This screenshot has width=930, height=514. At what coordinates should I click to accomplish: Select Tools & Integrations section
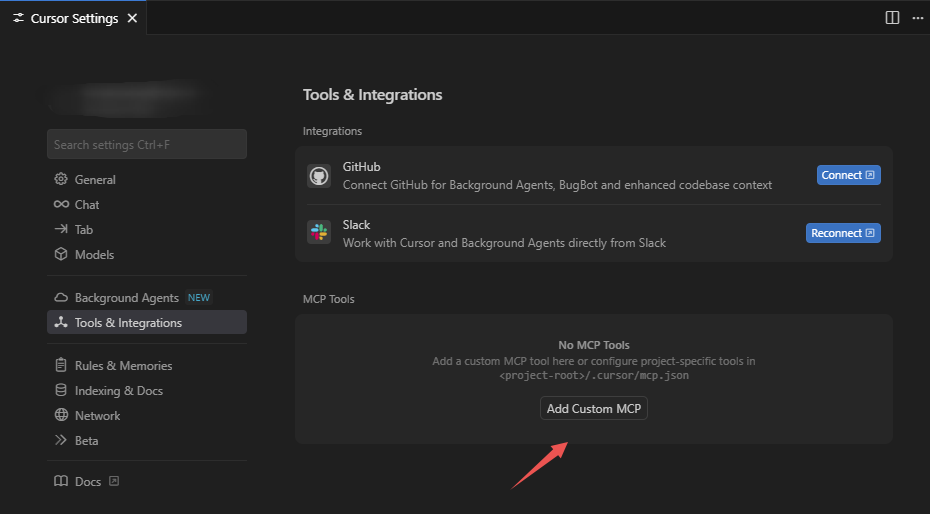146,322
